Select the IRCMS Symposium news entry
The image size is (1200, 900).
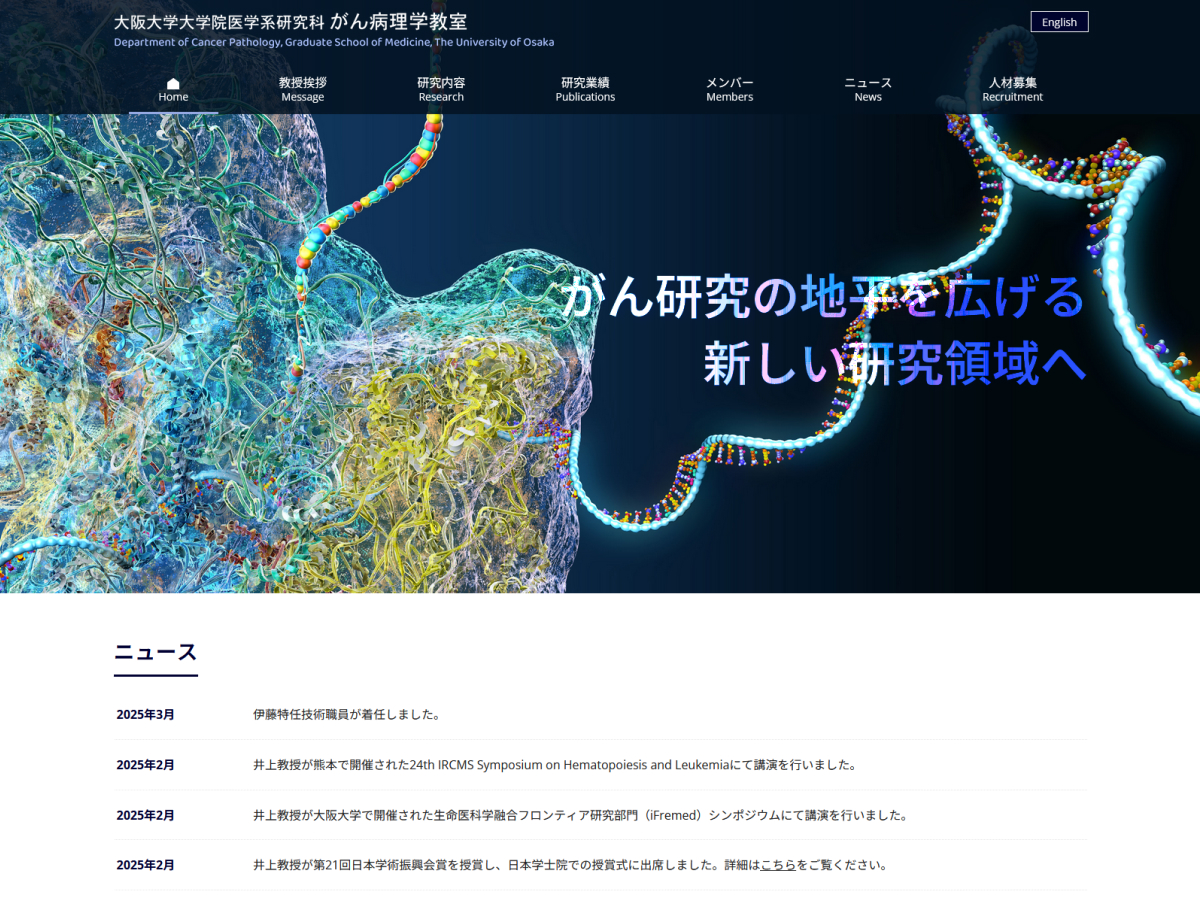coord(555,765)
